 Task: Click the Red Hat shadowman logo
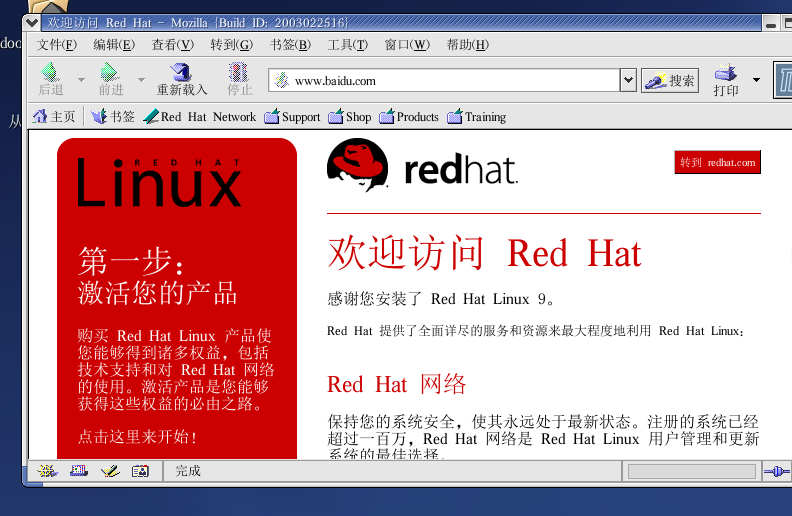[x=358, y=165]
